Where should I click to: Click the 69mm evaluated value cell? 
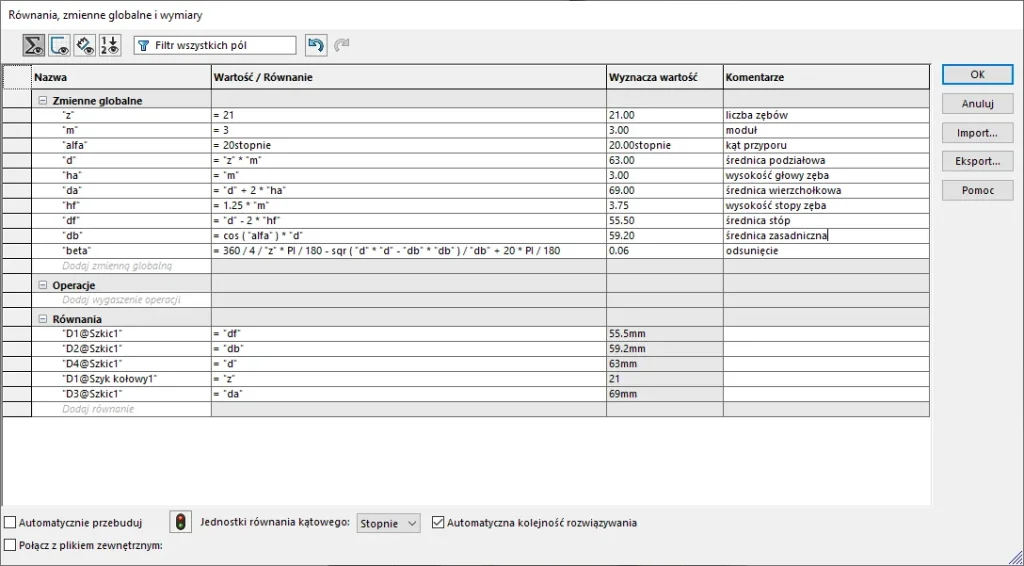coord(665,394)
